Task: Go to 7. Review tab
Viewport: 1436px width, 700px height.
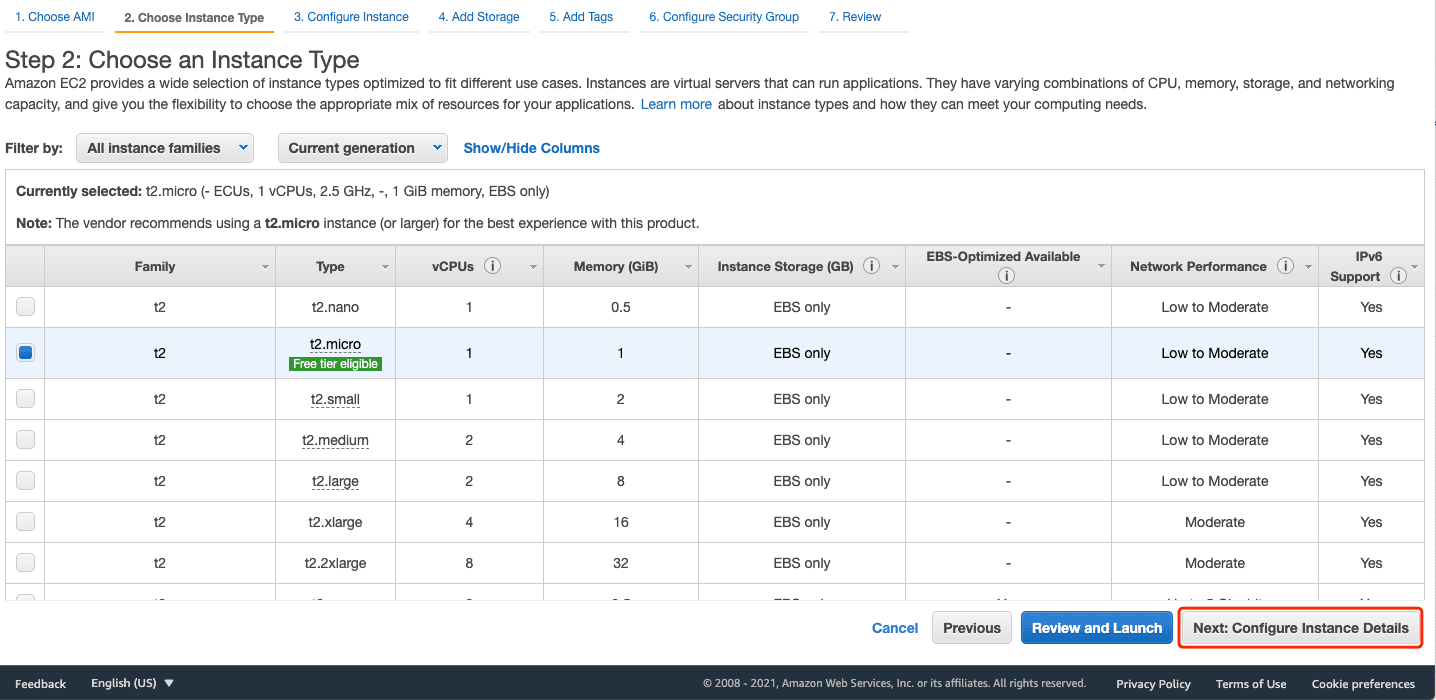Action: coord(855,17)
